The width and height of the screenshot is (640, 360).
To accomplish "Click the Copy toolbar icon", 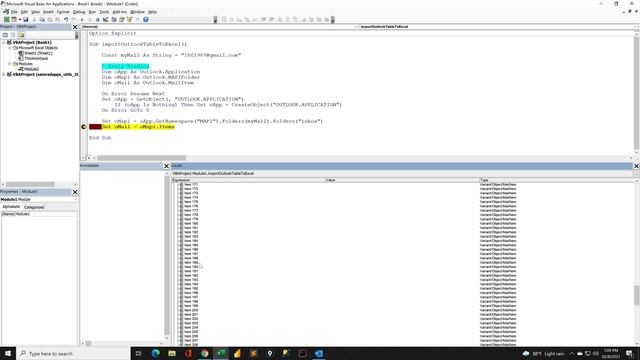I will pos(42,20).
